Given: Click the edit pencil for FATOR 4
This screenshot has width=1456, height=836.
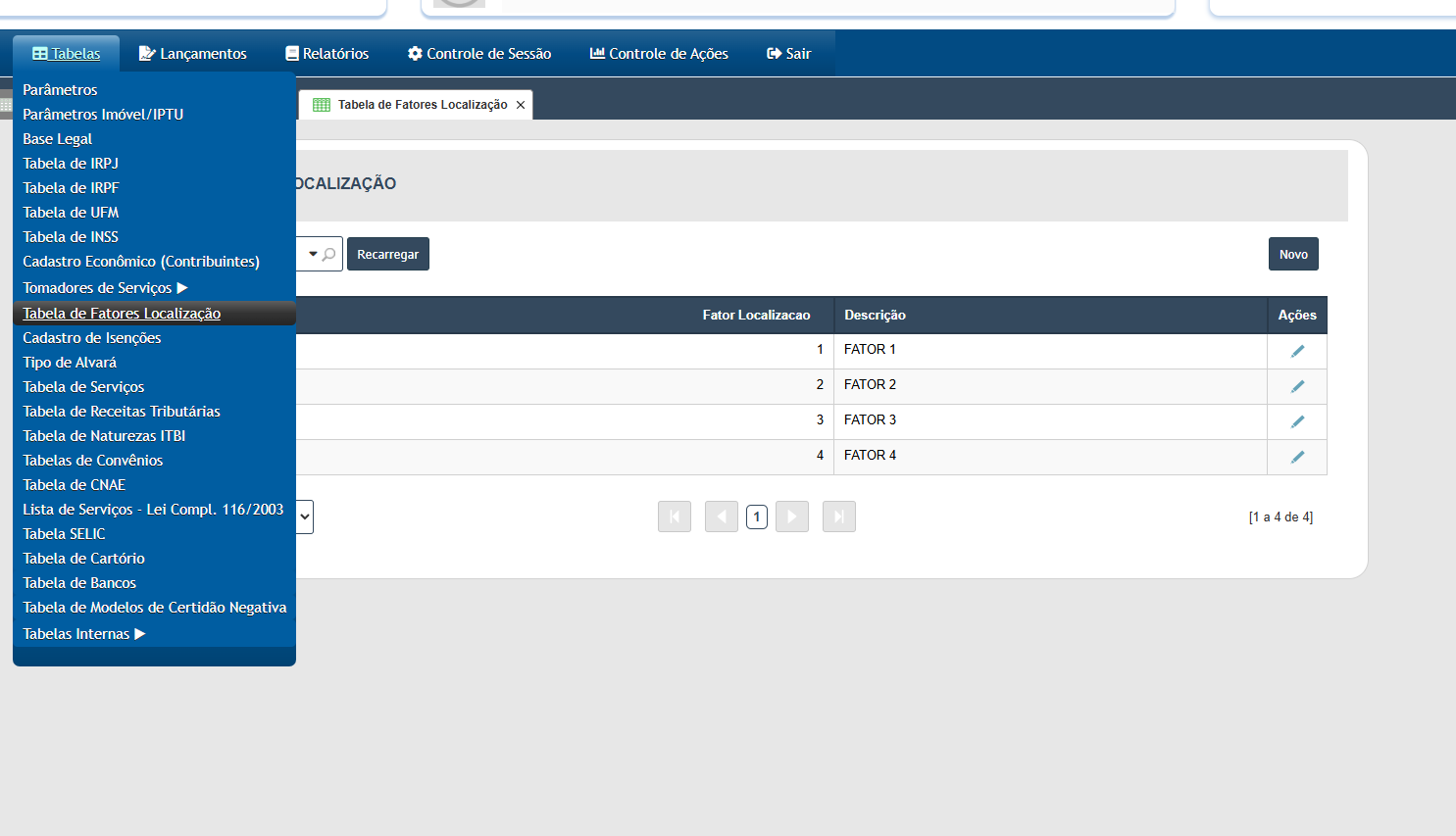Looking at the screenshot, I should [1297, 457].
